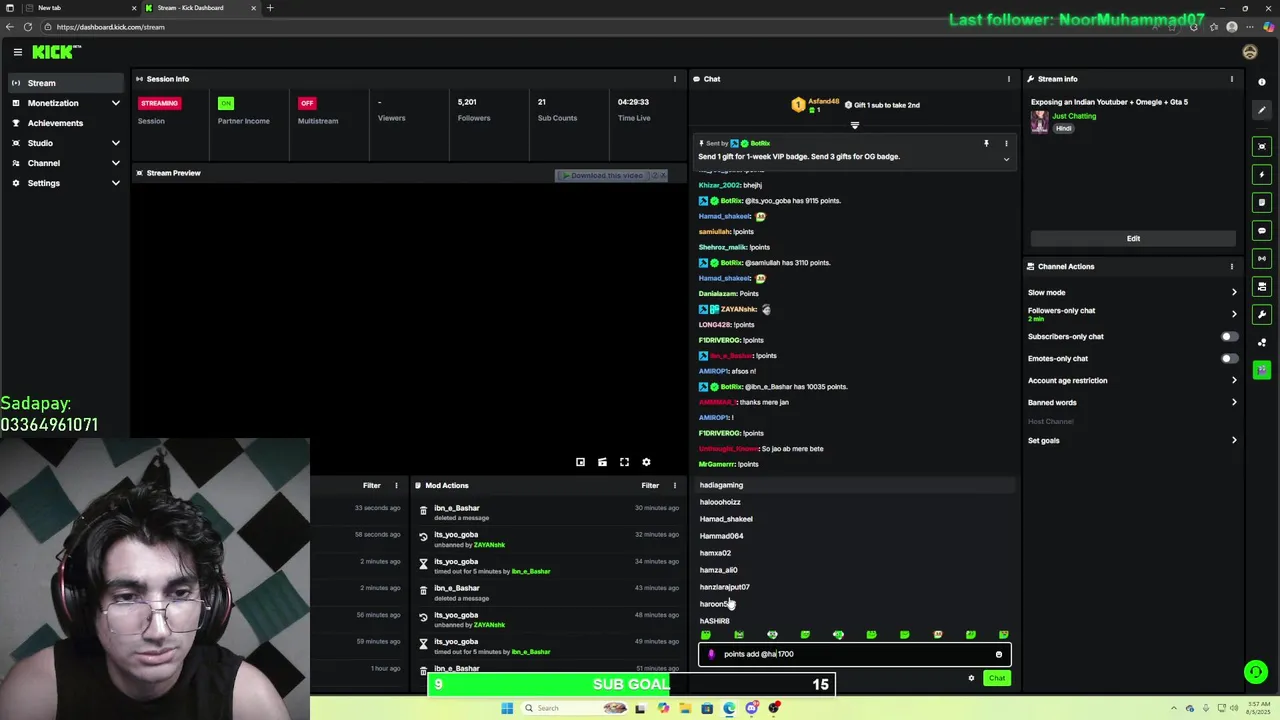1280x720 pixels.
Task: Open Stream Preview settings gear
Action: click(x=646, y=462)
